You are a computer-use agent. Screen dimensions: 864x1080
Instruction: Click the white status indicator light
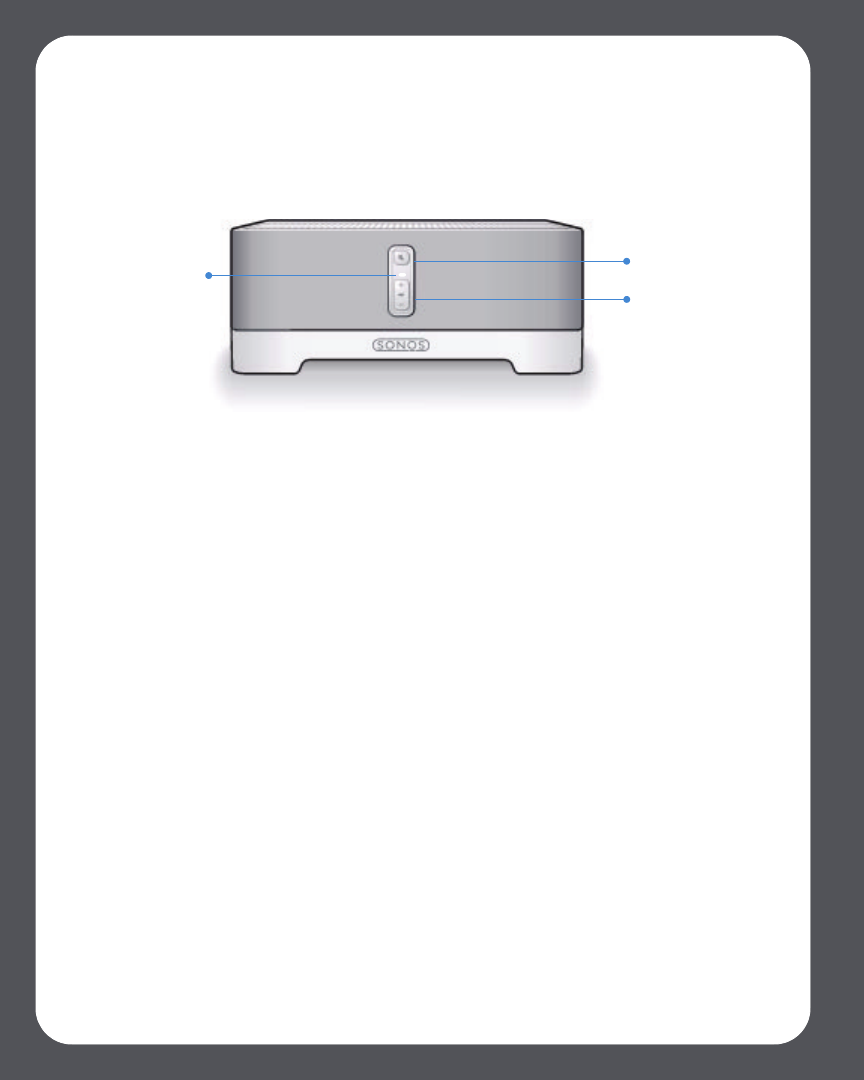click(401, 275)
